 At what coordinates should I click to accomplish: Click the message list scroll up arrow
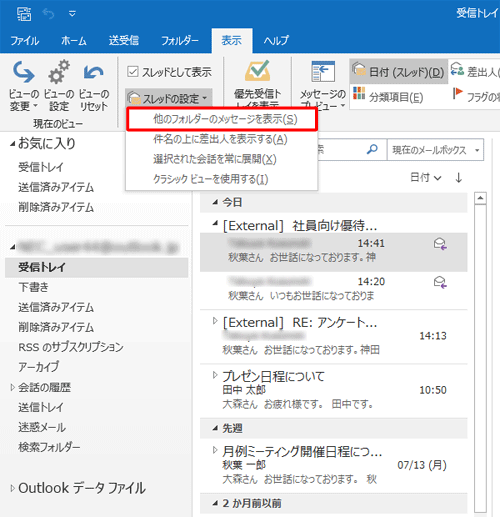point(480,198)
